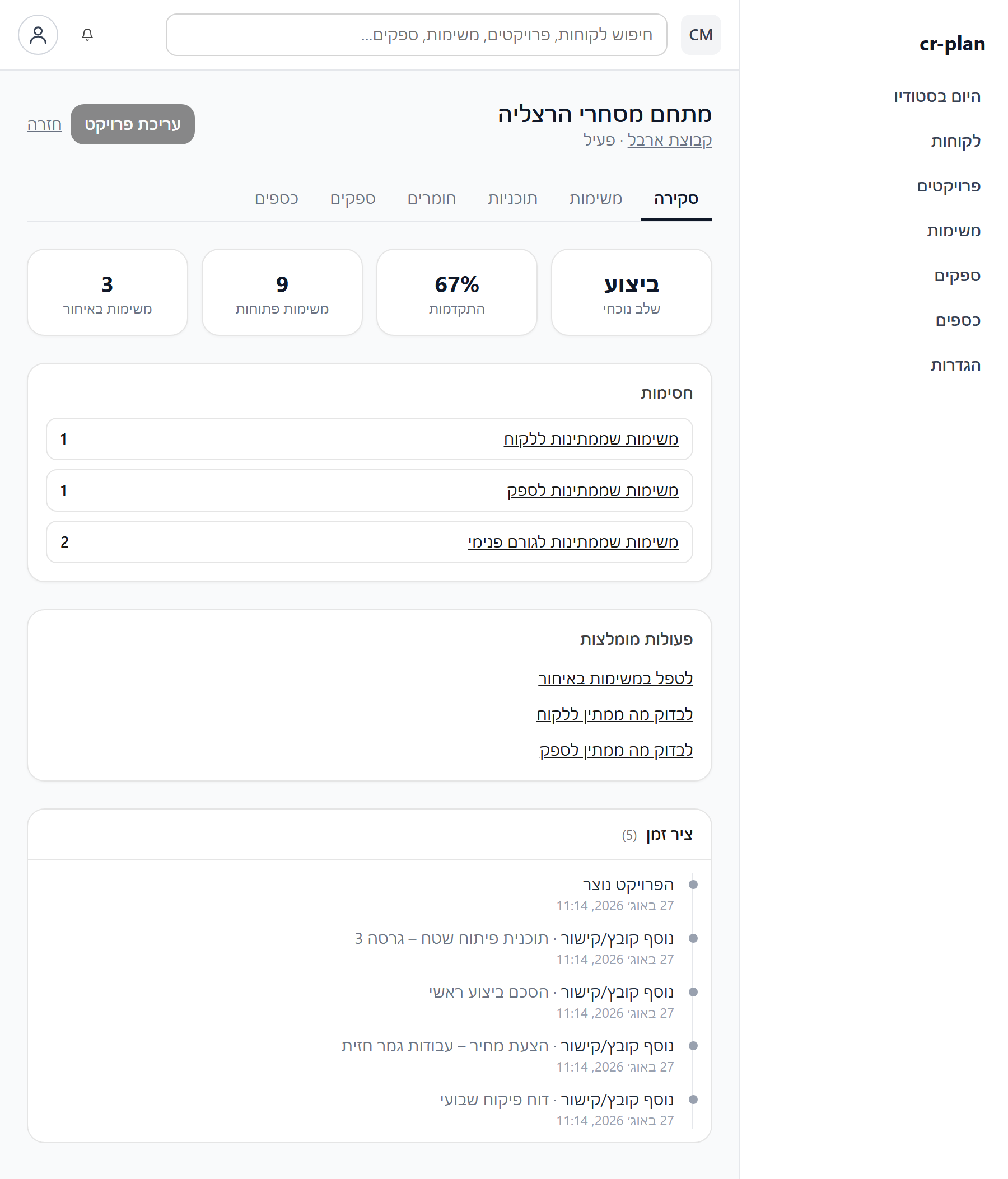Open the user profile icon
The width and height of the screenshot is (1008, 1179).
click(x=38, y=35)
